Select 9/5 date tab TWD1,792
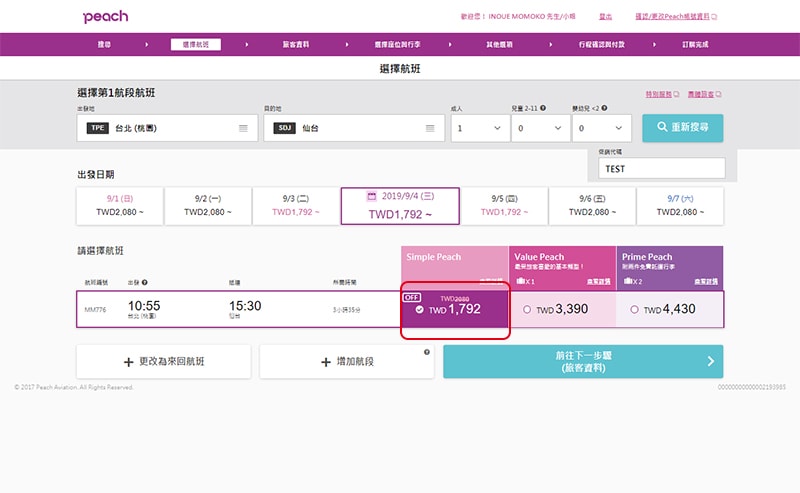The height and width of the screenshot is (493, 800). (504, 206)
